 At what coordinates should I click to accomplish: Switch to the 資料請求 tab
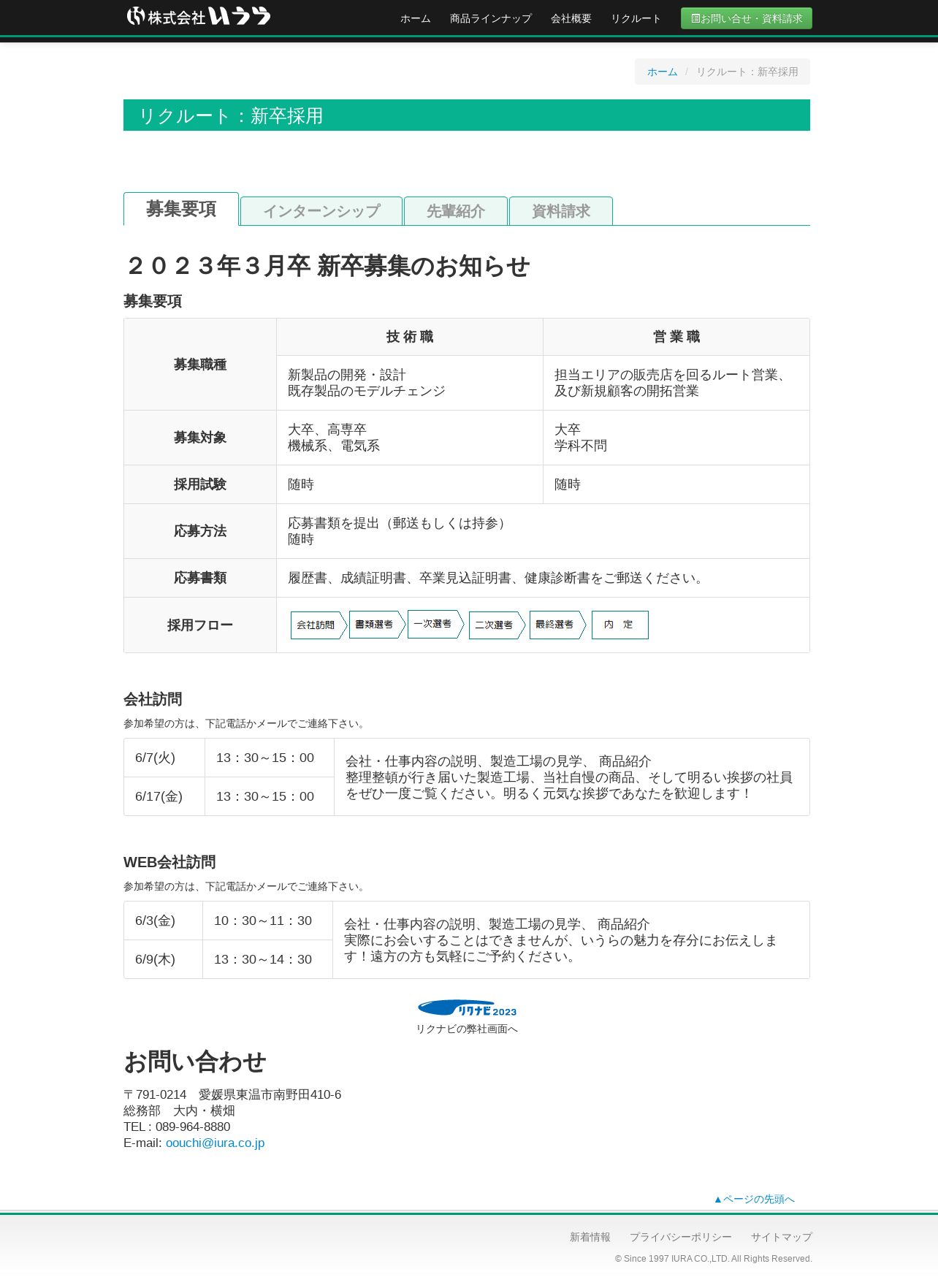561,211
